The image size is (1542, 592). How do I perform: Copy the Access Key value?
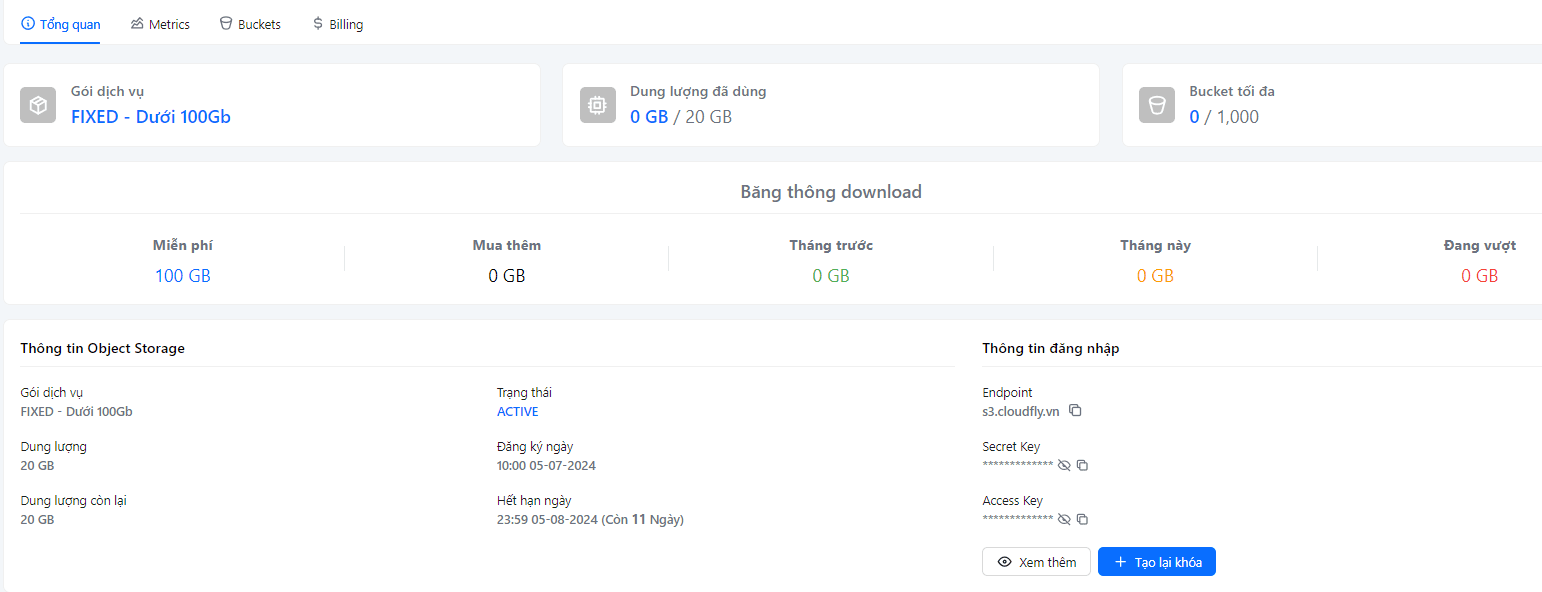point(1082,519)
